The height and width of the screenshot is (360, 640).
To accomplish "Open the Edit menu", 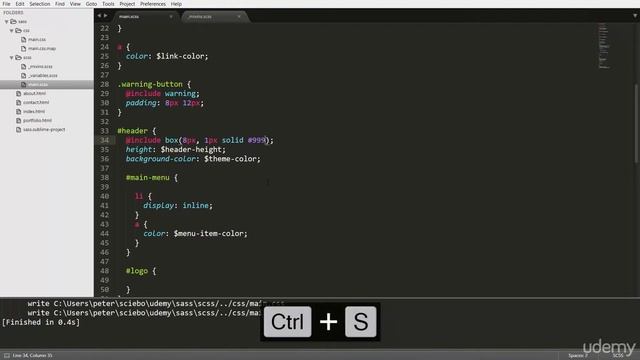I will [20, 4].
